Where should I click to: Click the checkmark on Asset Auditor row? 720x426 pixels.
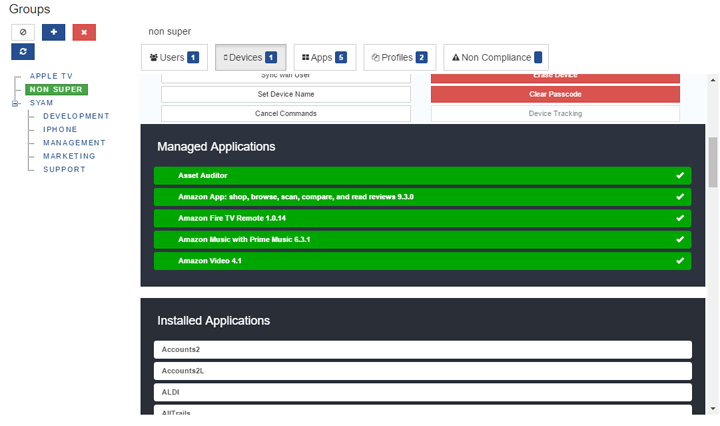(680, 175)
